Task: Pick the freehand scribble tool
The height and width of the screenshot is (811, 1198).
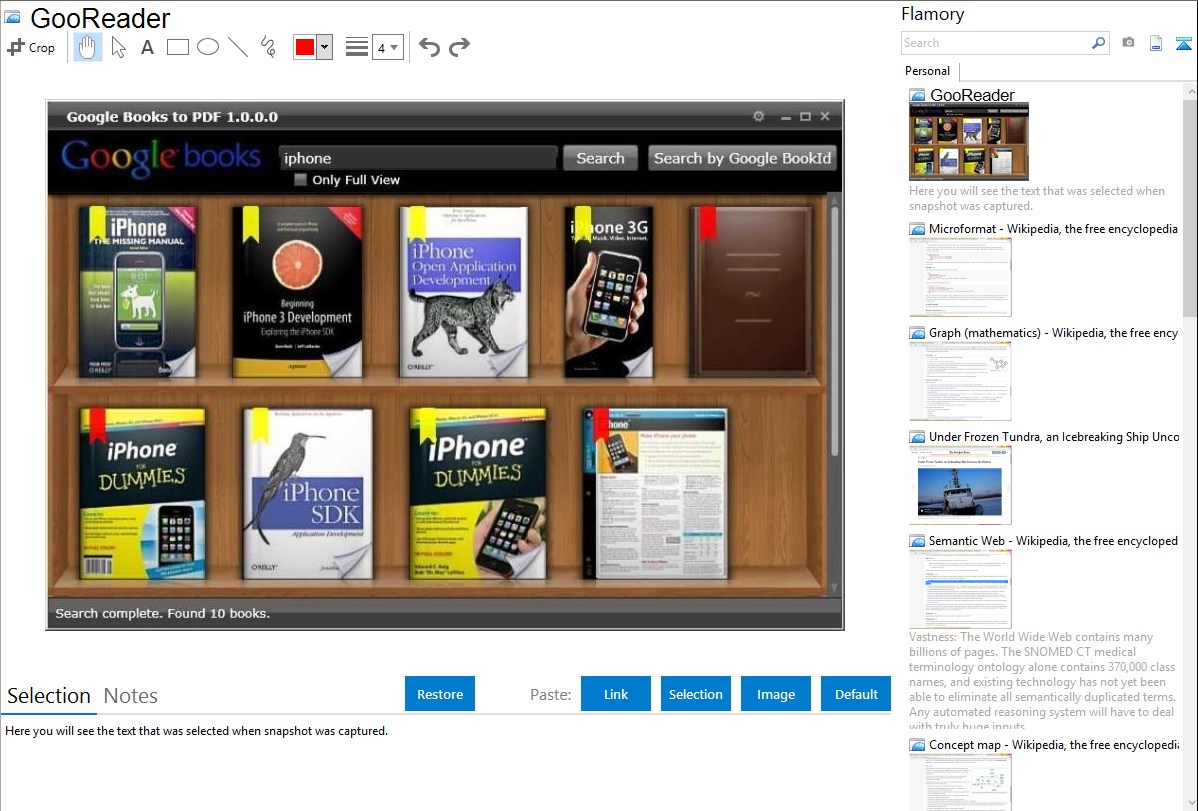Action: (268, 47)
